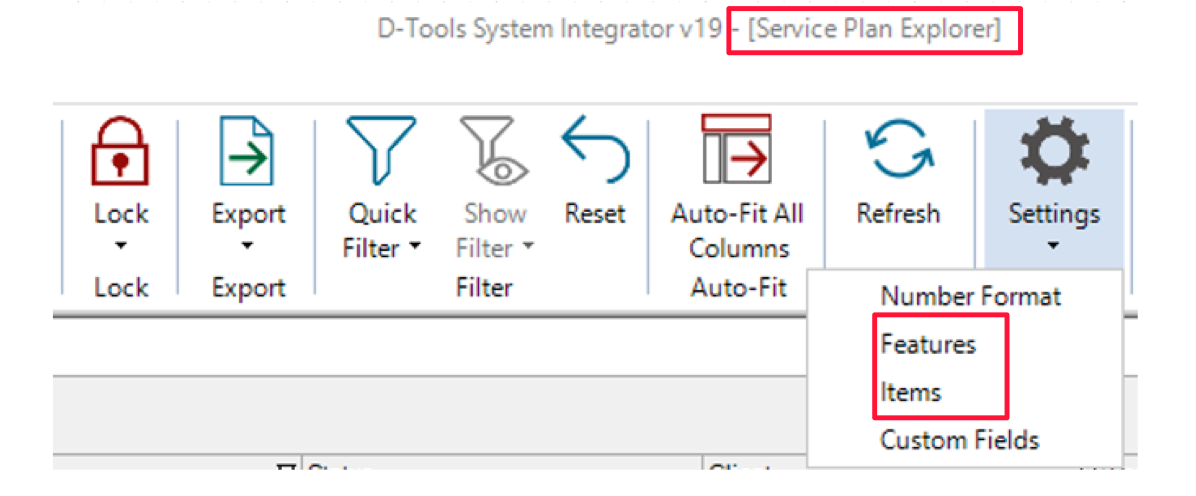Image resolution: width=1196 pixels, height=496 pixels.
Task: Select Features in Settings menu
Action: [928, 344]
